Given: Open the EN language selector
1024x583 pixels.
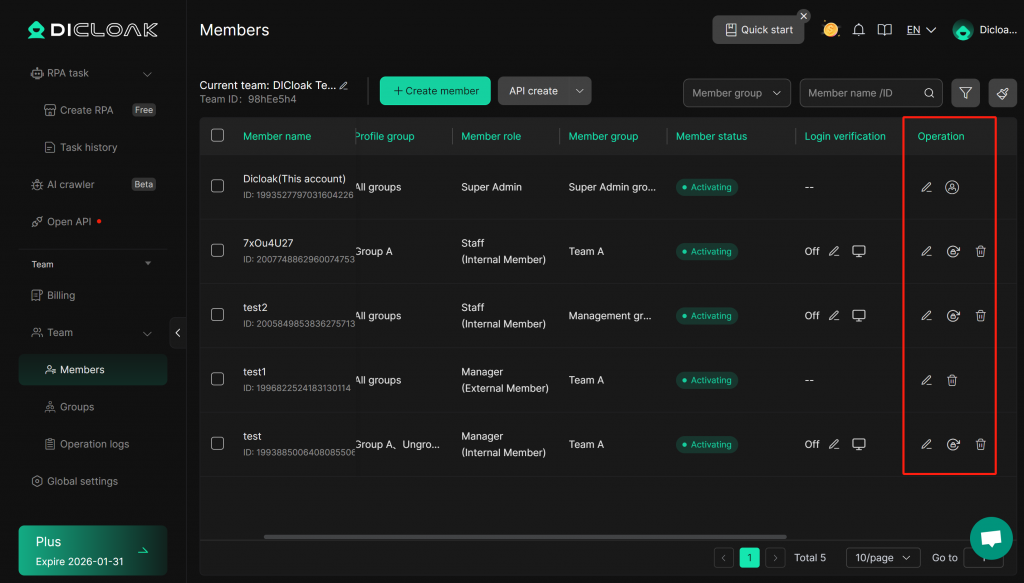Looking at the screenshot, I should pos(920,30).
